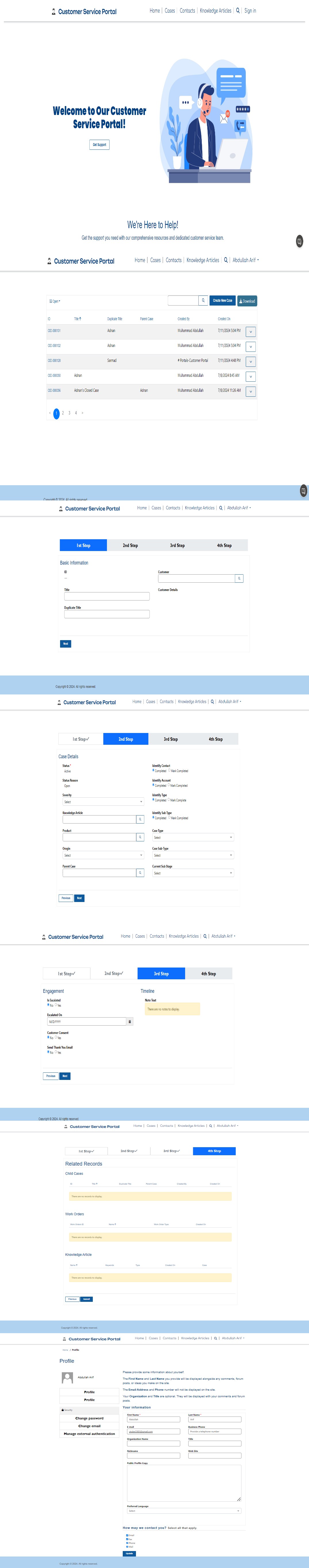The height and width of the screenshot is (1568, 309).
Task: Open the Parent Case lookup search icon
Action: coord(140,873)
